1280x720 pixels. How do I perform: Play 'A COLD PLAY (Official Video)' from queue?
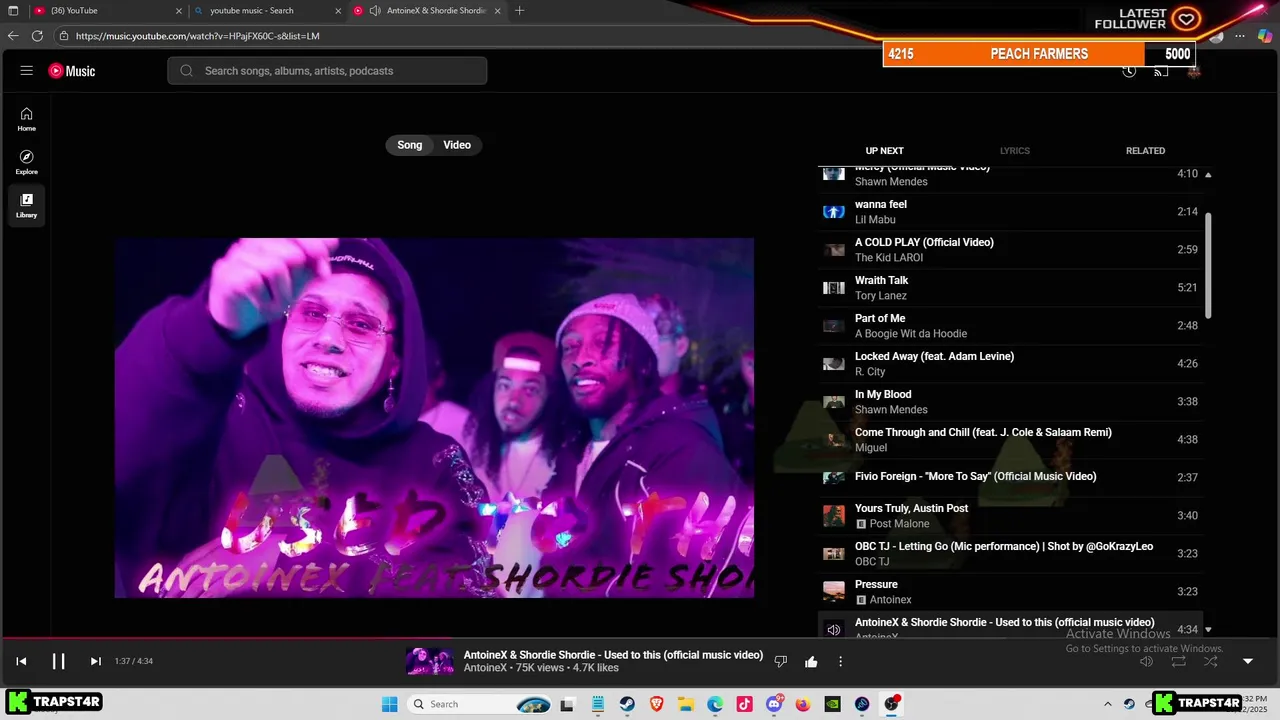pos(1011,250)
